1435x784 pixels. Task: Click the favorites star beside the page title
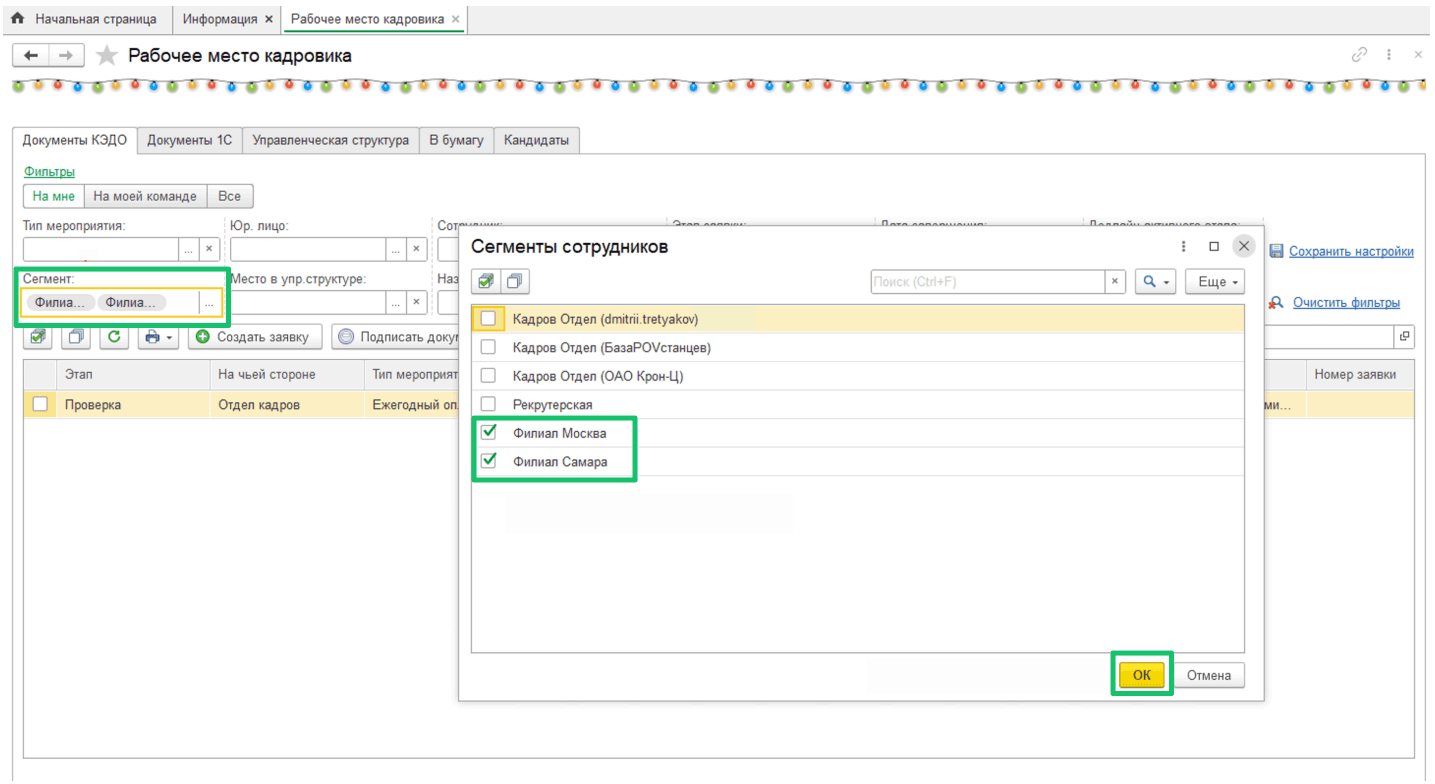coord(107,56)
